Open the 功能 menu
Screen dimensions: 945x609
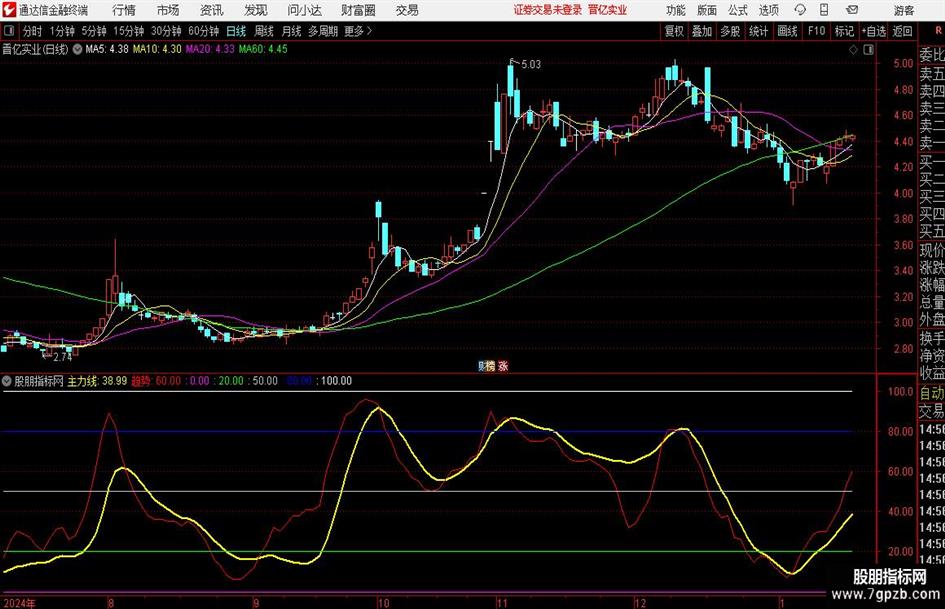[676, 10]
